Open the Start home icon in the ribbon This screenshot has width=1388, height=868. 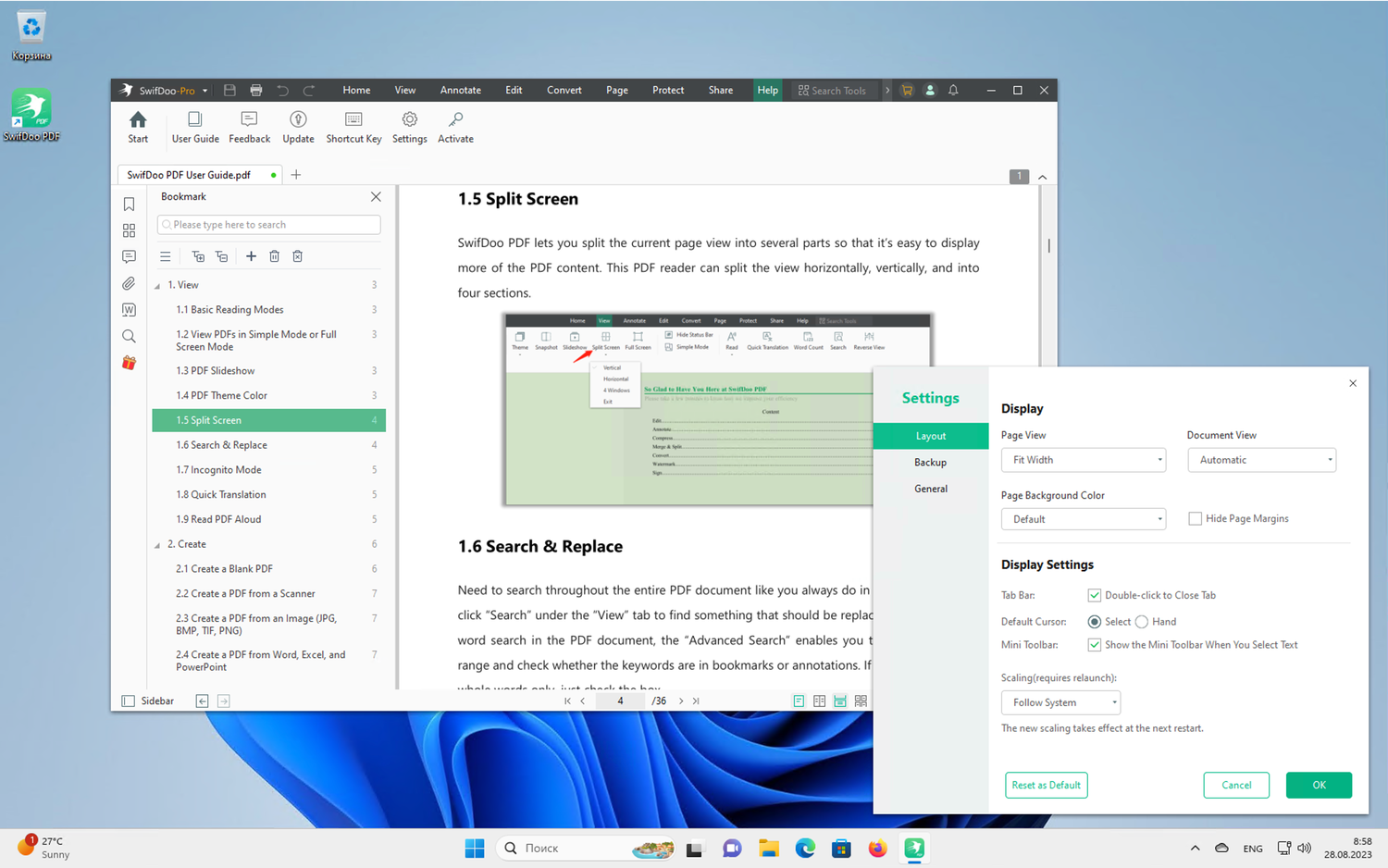click(138, 127)
